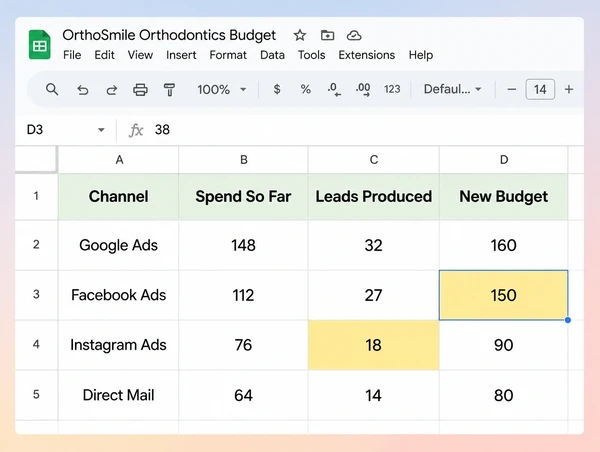Select the Paint format tool

(169, 90)
